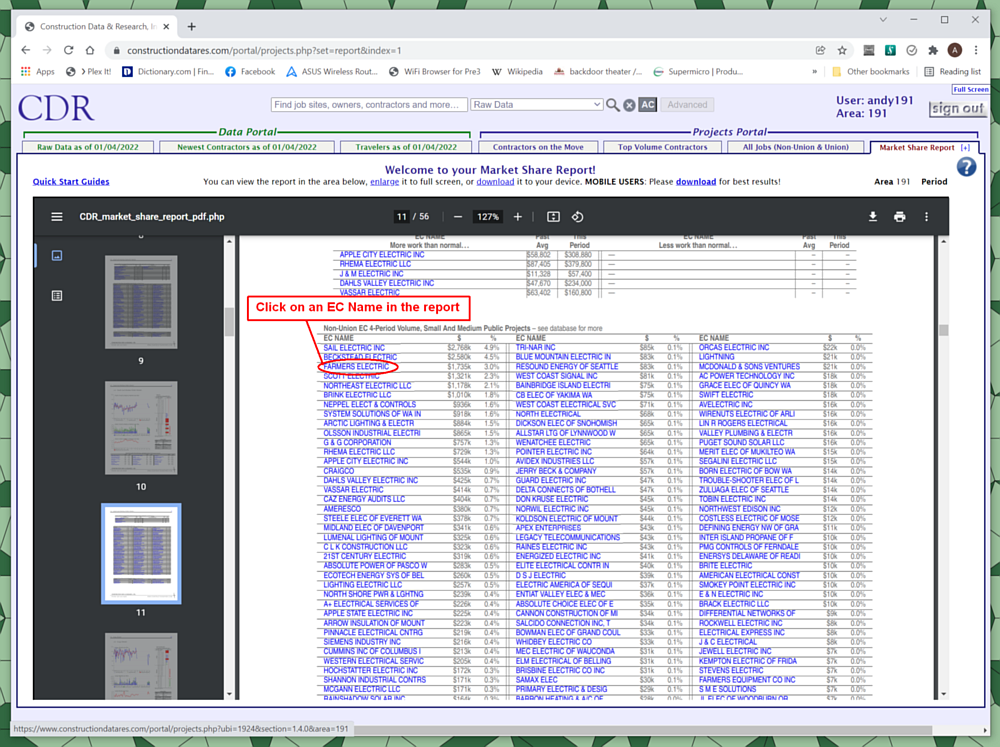Image resolution: width=1000 pixels, height=747 pixels.
Task: Open APPLE CITY ELECTRIC INC top entry
Action: 381,255
